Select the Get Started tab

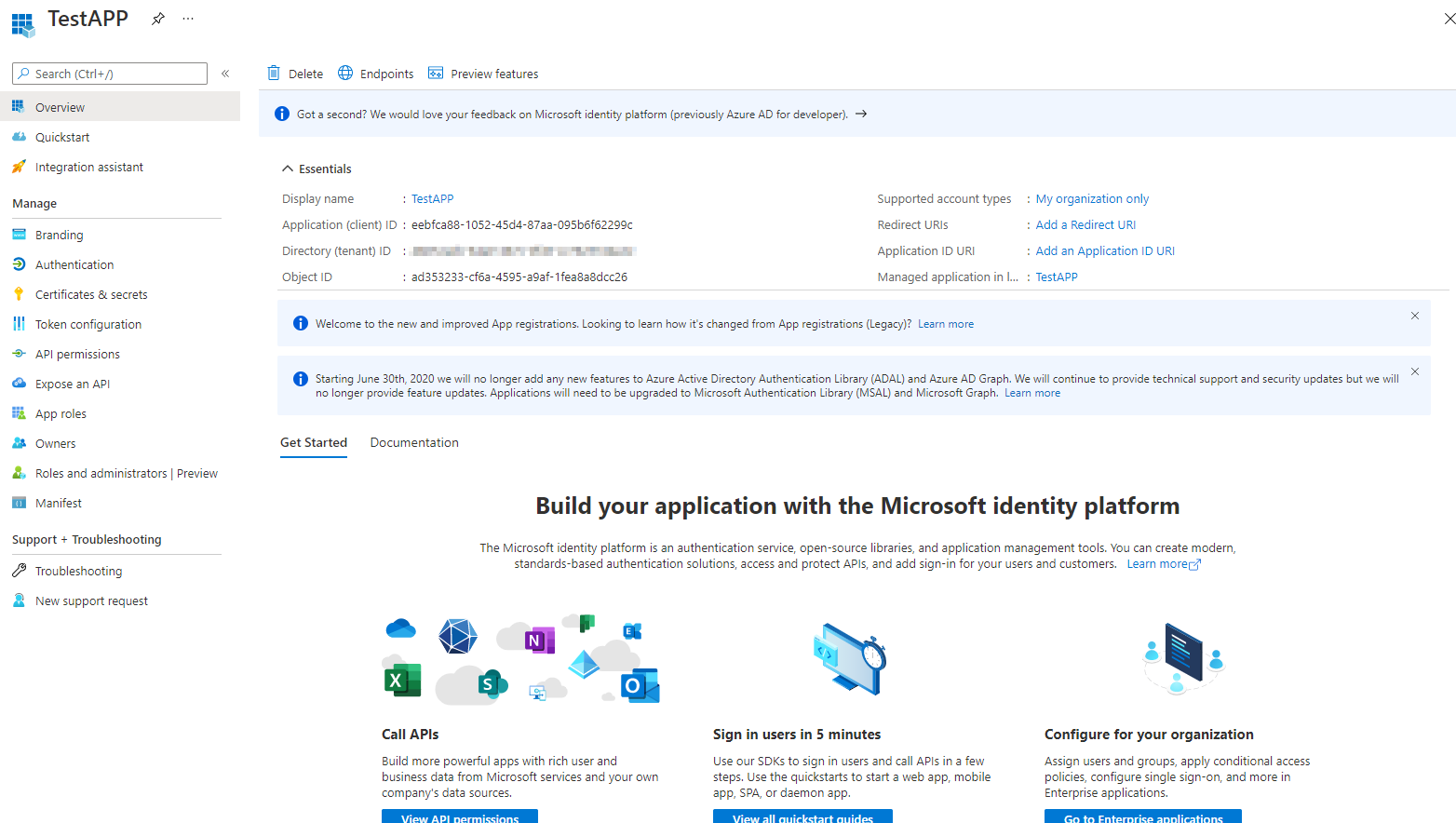(x=313, y=441)
